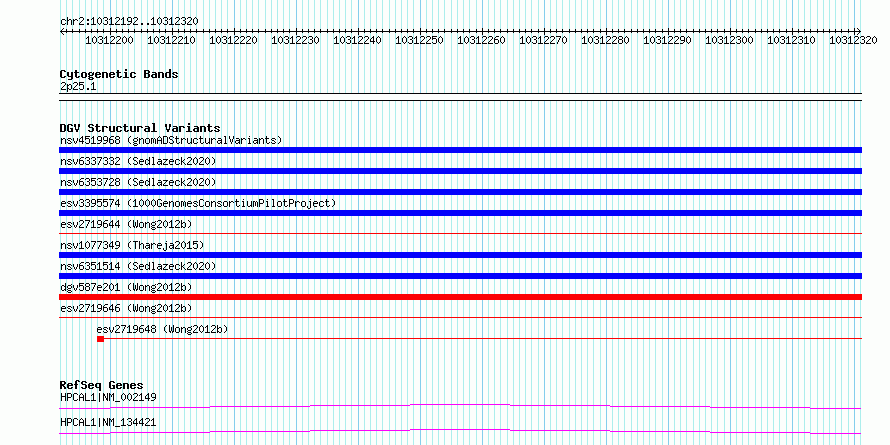890x445 pixels.
Task: Open variant esv2719646 Wong2012b label
Action: click(126, 308)
